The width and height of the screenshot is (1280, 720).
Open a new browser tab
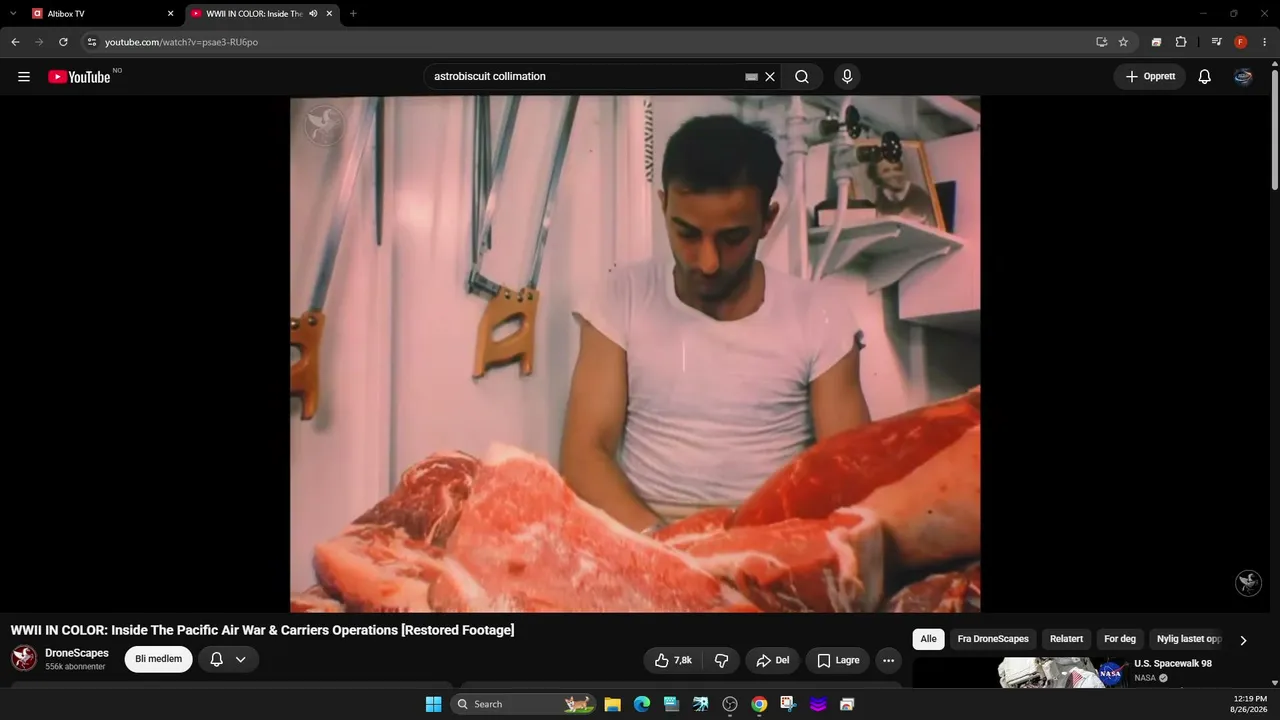coord(353,14)
